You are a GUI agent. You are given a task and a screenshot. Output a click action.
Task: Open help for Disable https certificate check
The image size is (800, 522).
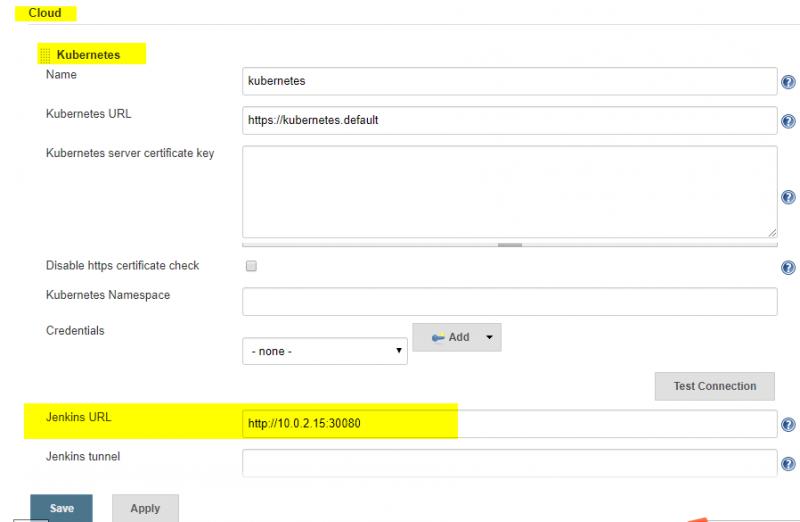pyautogui.click(x=788, y=267)
